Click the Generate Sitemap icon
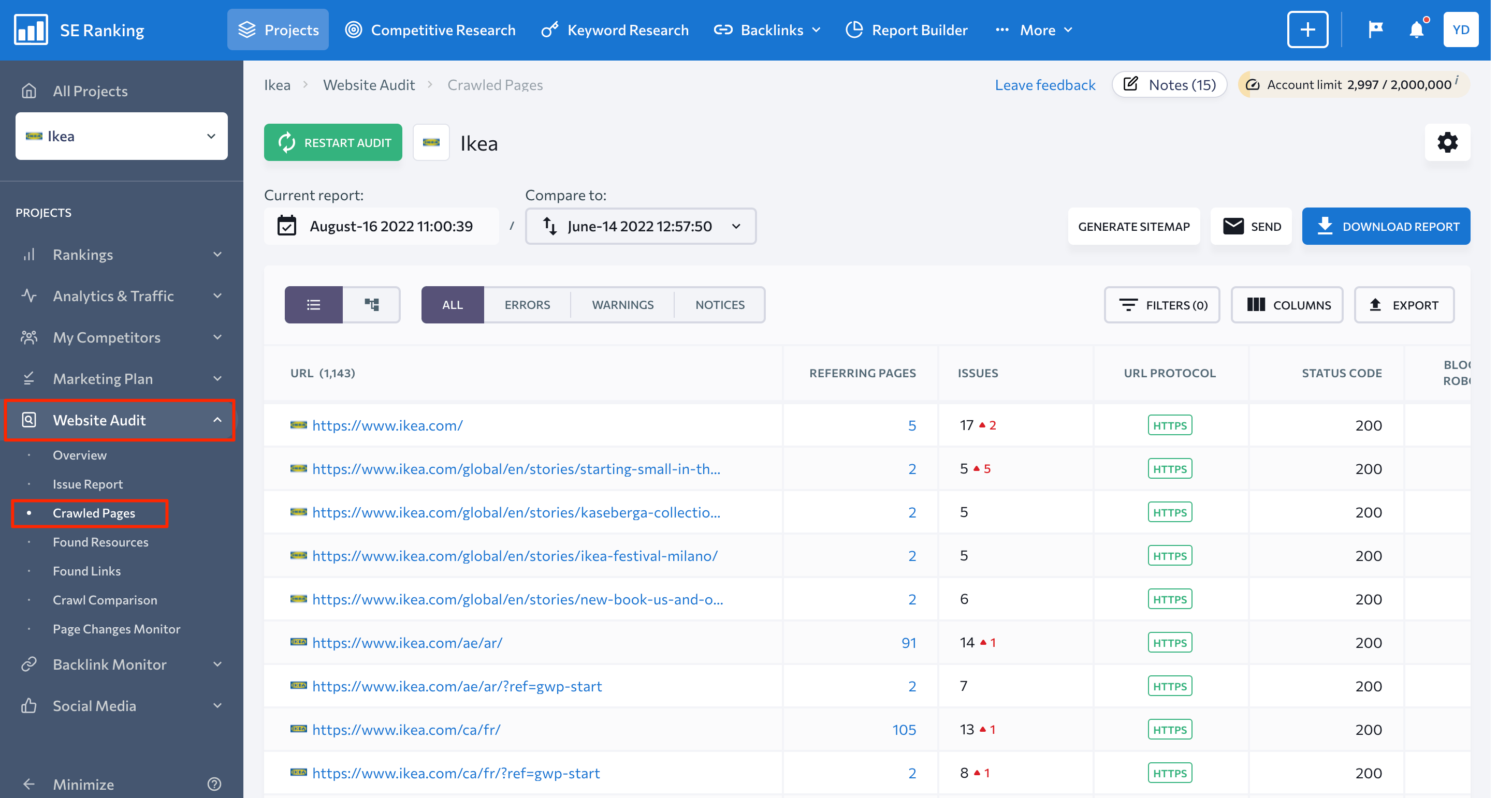Viewport: 1512px width, 798px height. pos(1134,226)
